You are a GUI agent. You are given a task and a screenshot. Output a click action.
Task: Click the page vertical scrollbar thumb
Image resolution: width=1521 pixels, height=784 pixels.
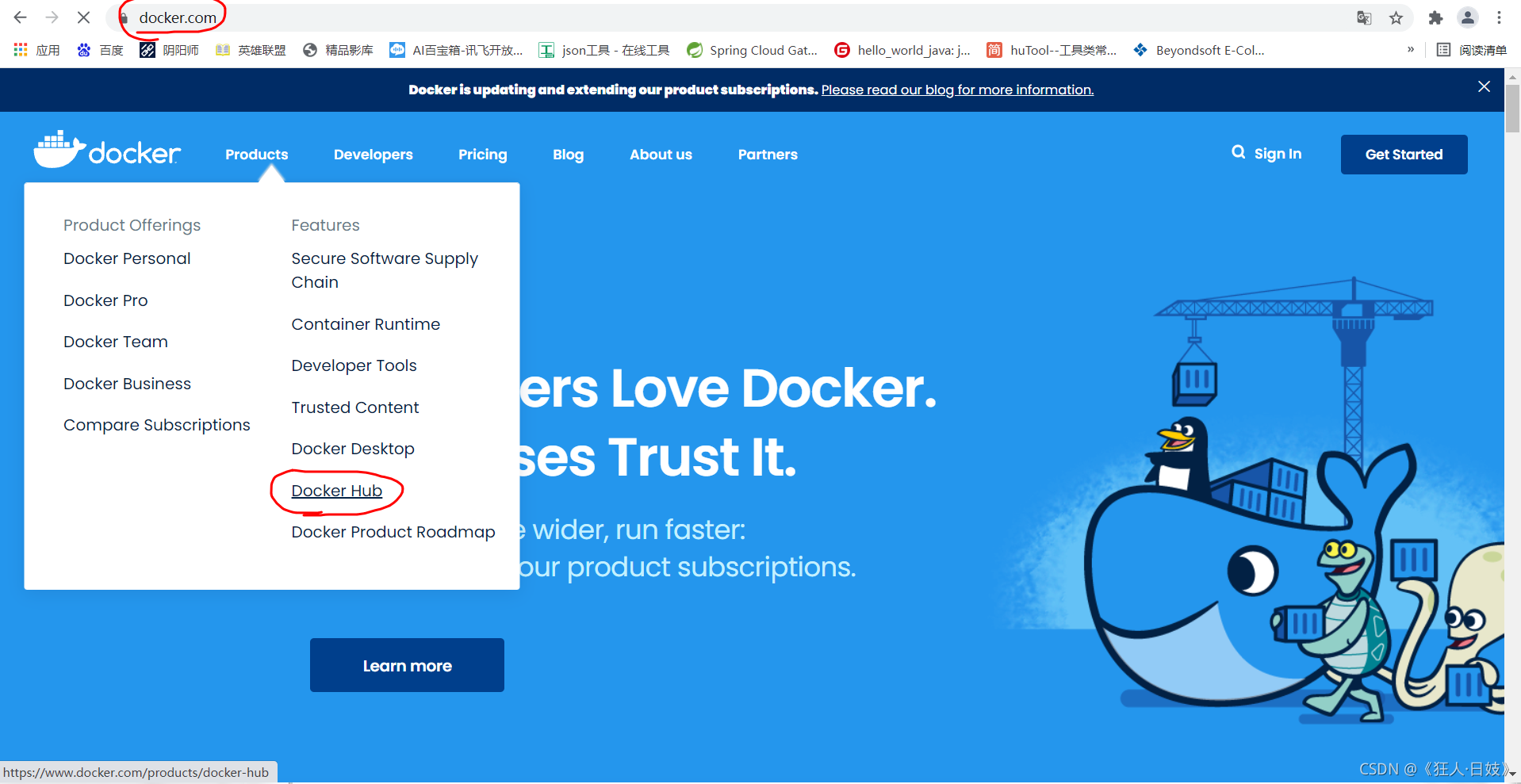[1512, 109]
